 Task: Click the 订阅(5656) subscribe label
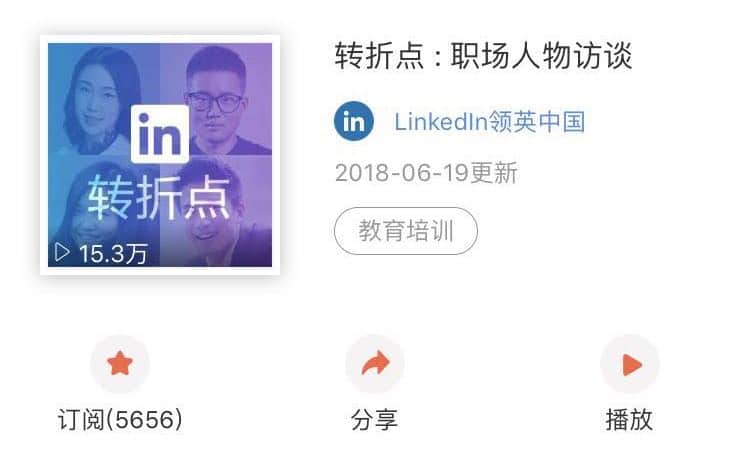pos(120,419)
